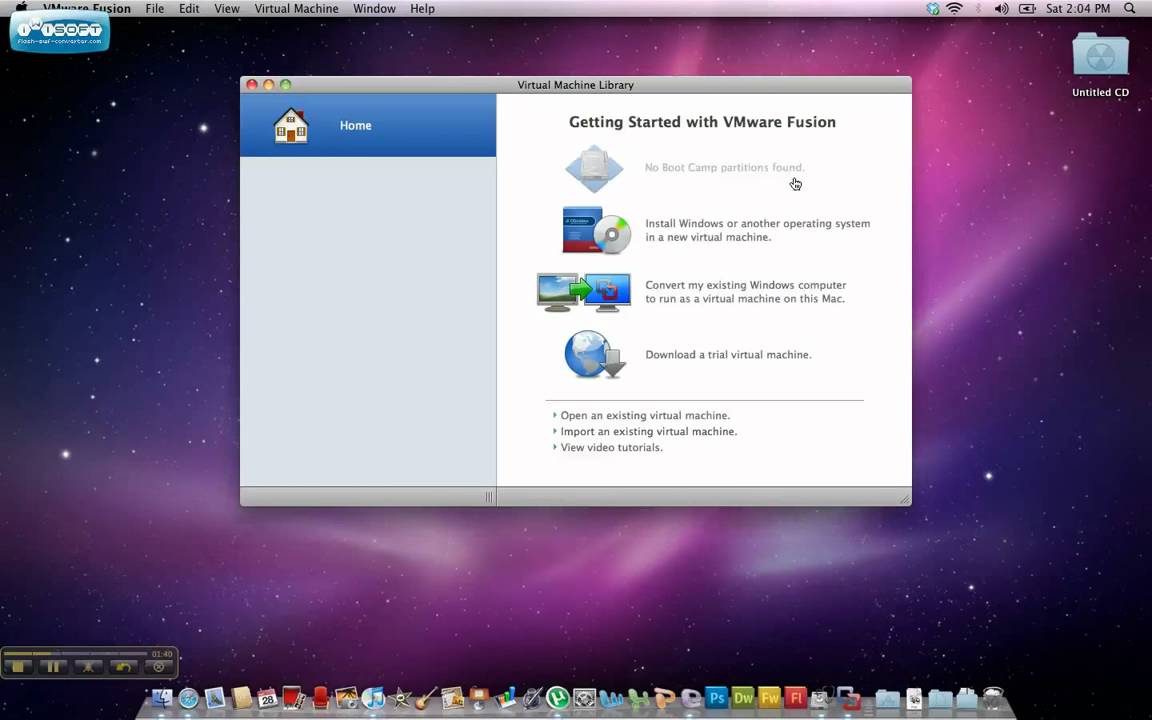Screen dimensions: 1152x720
Task: Open the Edit menu
Action: (189, 9)
